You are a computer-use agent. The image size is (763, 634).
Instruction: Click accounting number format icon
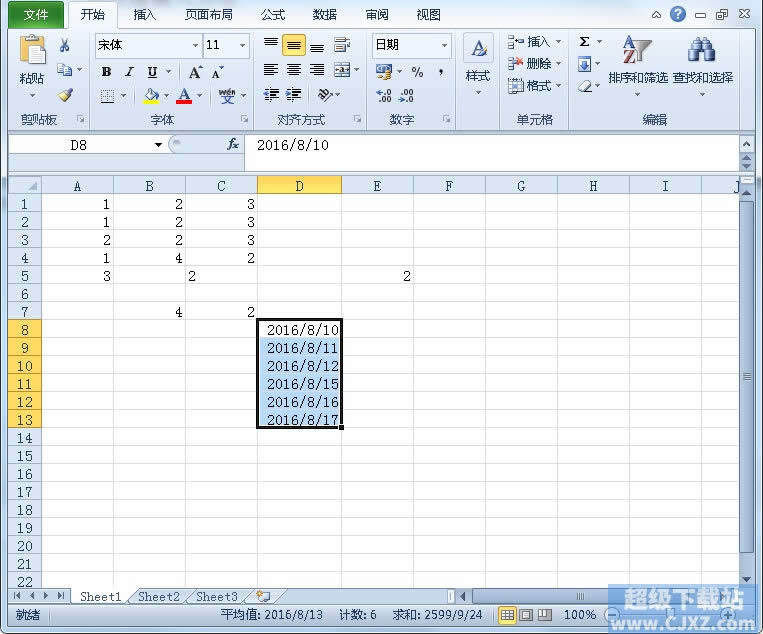(x=384, y=72)
